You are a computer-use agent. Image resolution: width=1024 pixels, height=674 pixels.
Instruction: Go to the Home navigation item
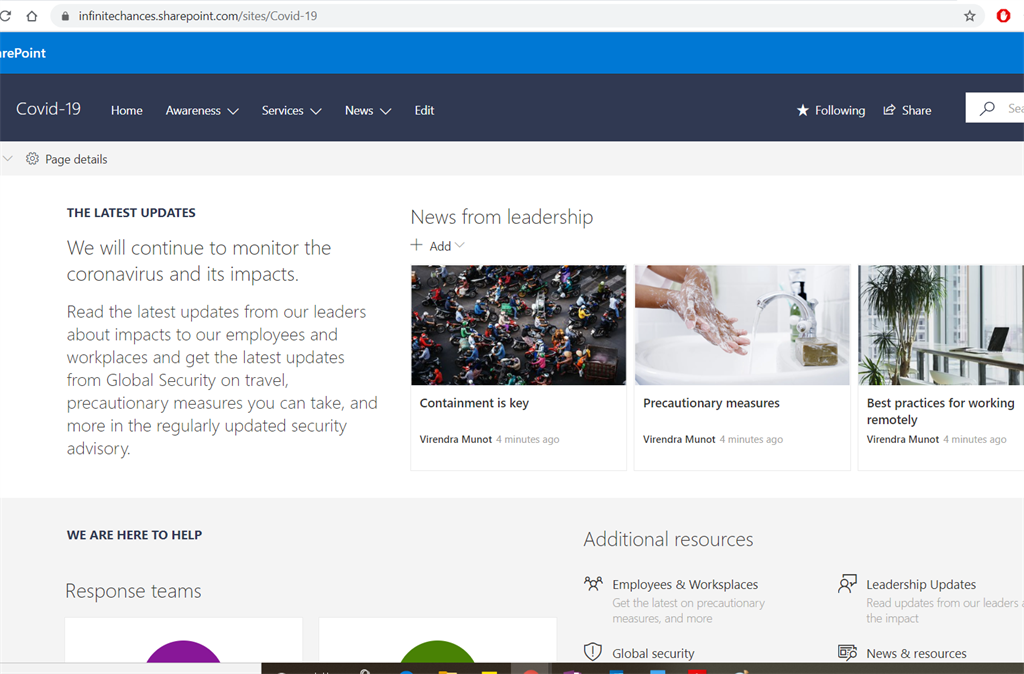tap(127, 110)
